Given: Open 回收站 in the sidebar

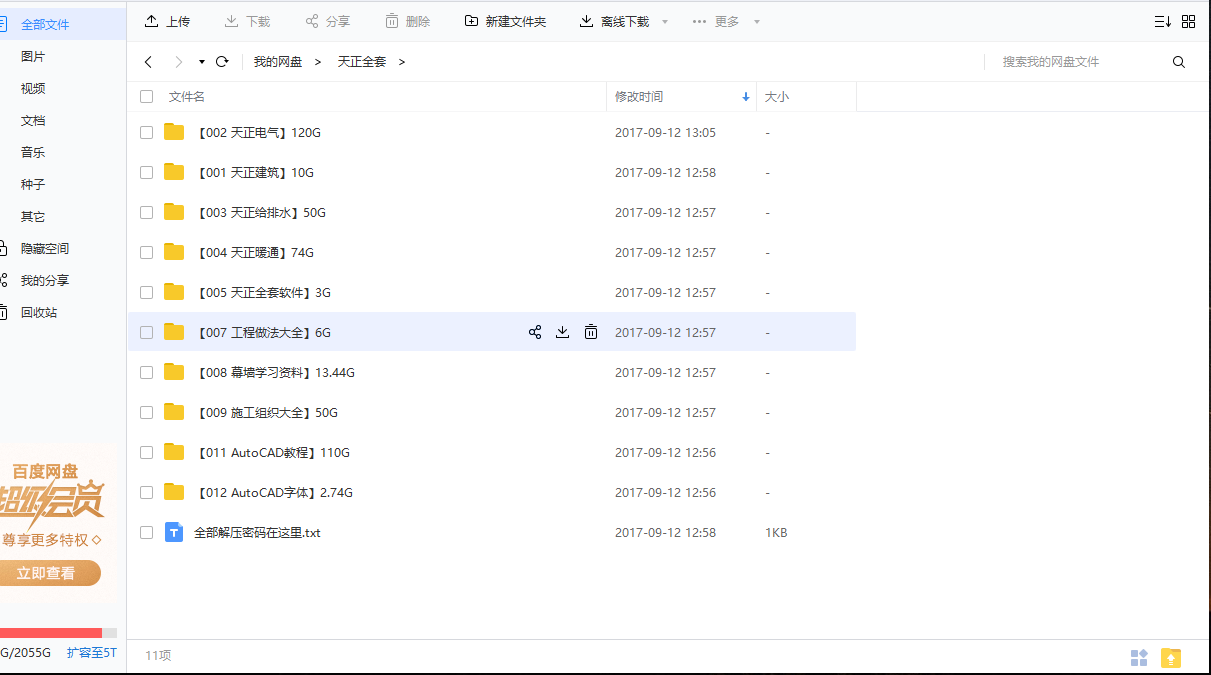Looking at the screenshot, I should pos(39,313).
